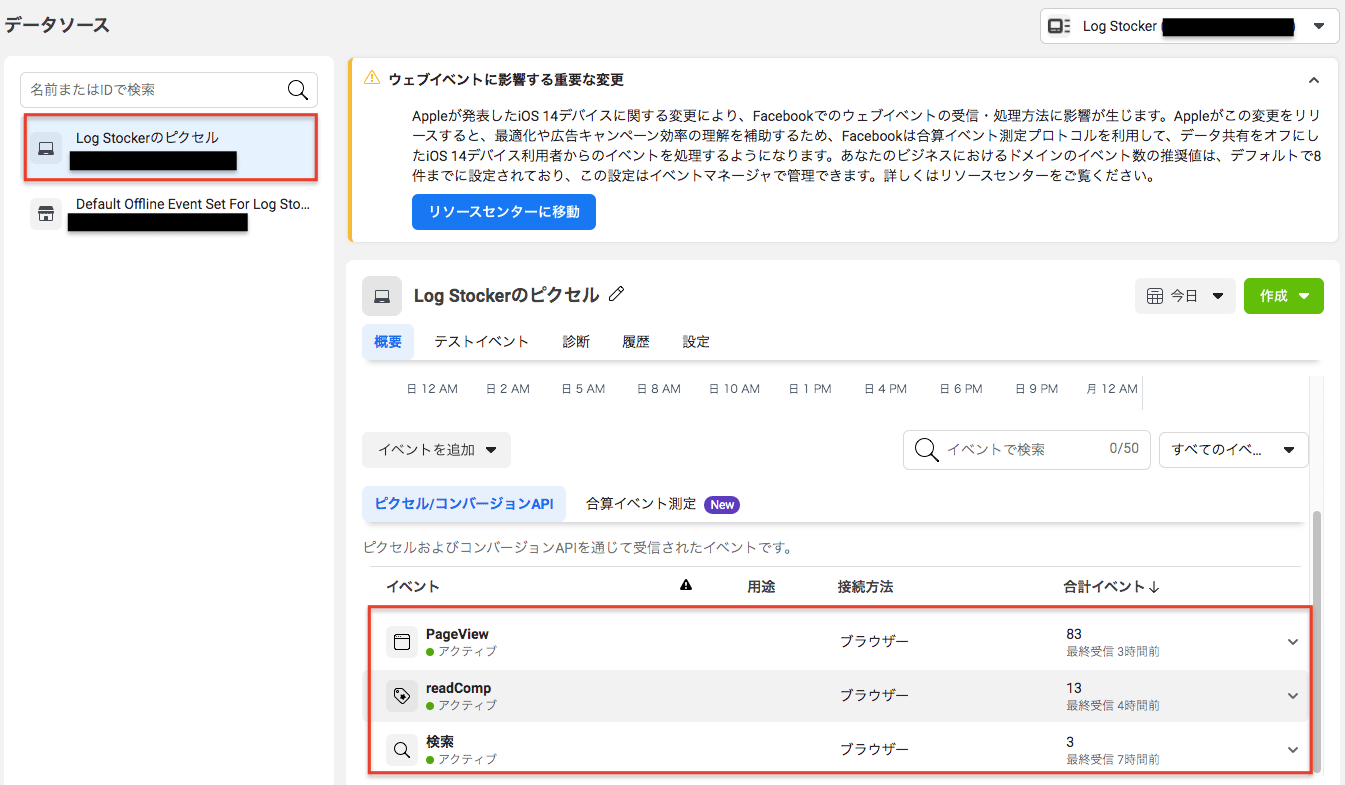Click the PageView browser window icon
Screen dimensions: 1345x785
pyautogui.click(x=402, y=642)
